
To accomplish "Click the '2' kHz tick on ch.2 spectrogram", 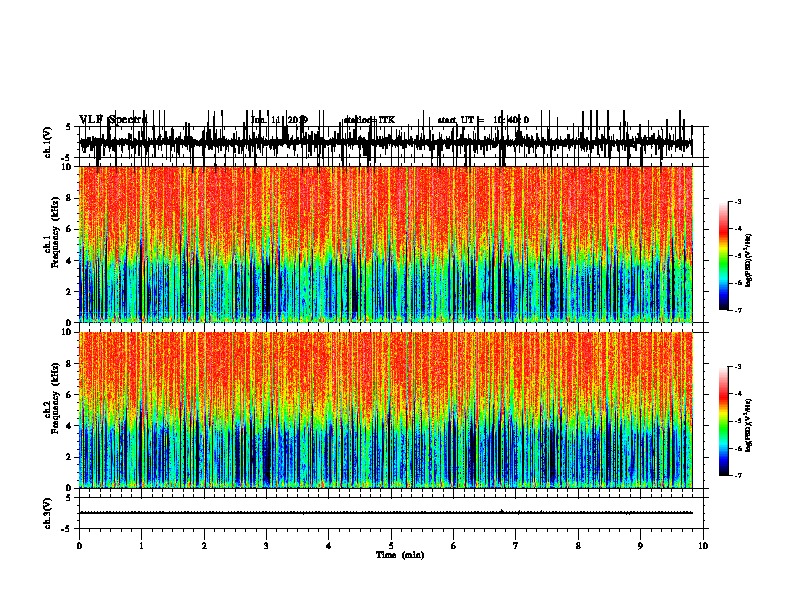I will [70, 457].
